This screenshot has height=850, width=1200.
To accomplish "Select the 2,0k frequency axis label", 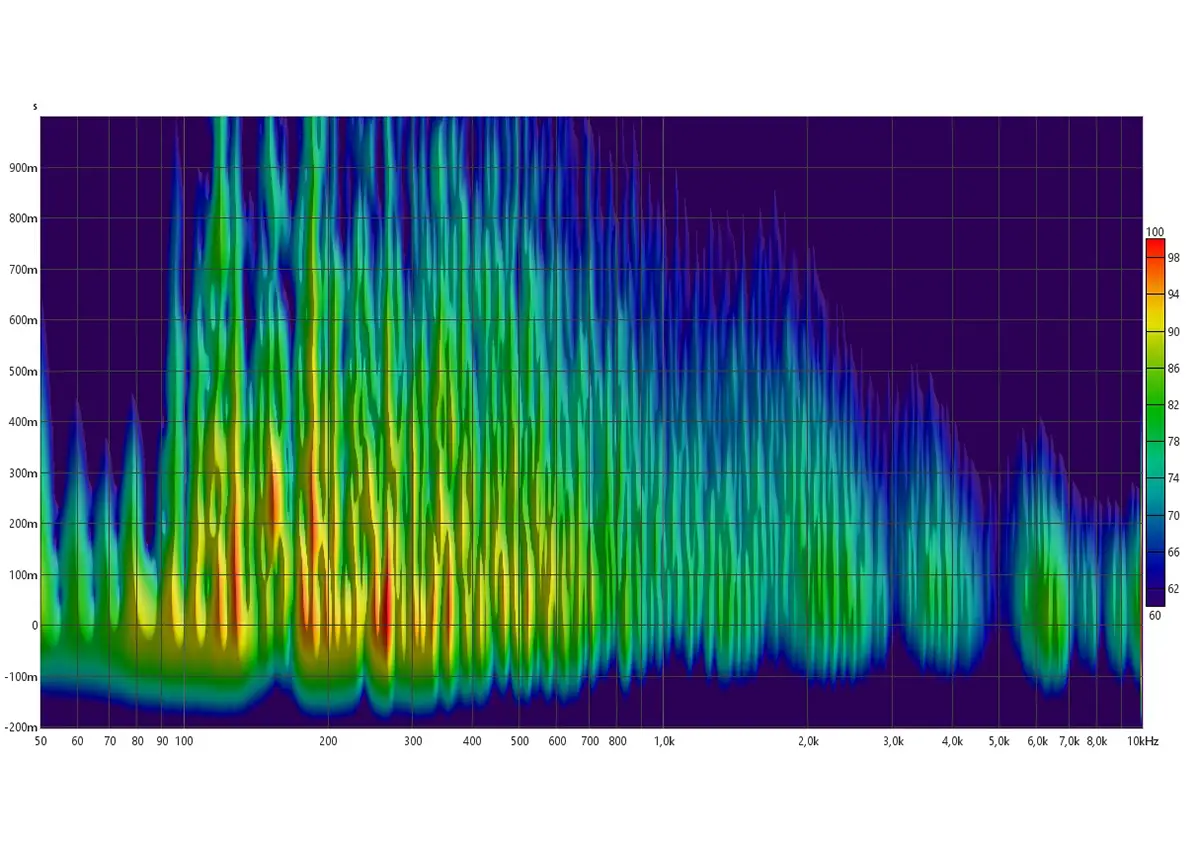I will 808,742.
